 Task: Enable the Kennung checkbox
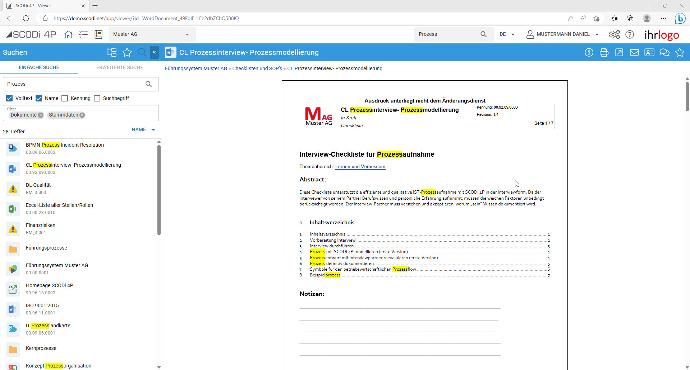coord(64,98)
